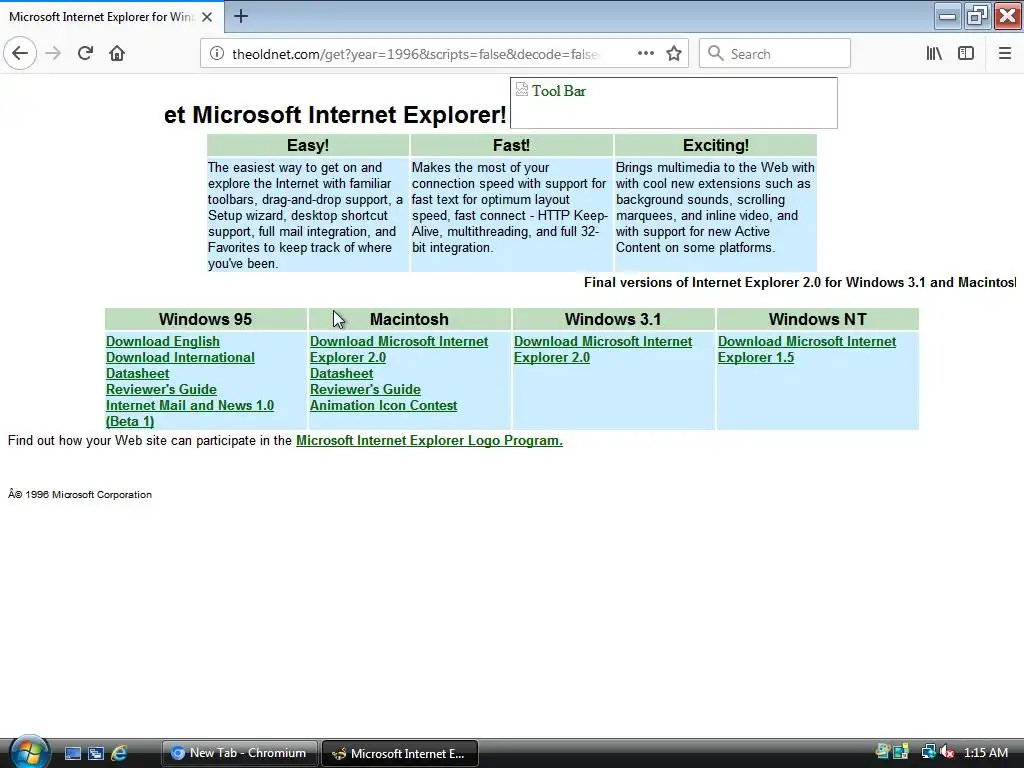Close the Microsoft Internet Explorer tab
The height and width of the screenshot is (768, 1024).
(207, 17)
